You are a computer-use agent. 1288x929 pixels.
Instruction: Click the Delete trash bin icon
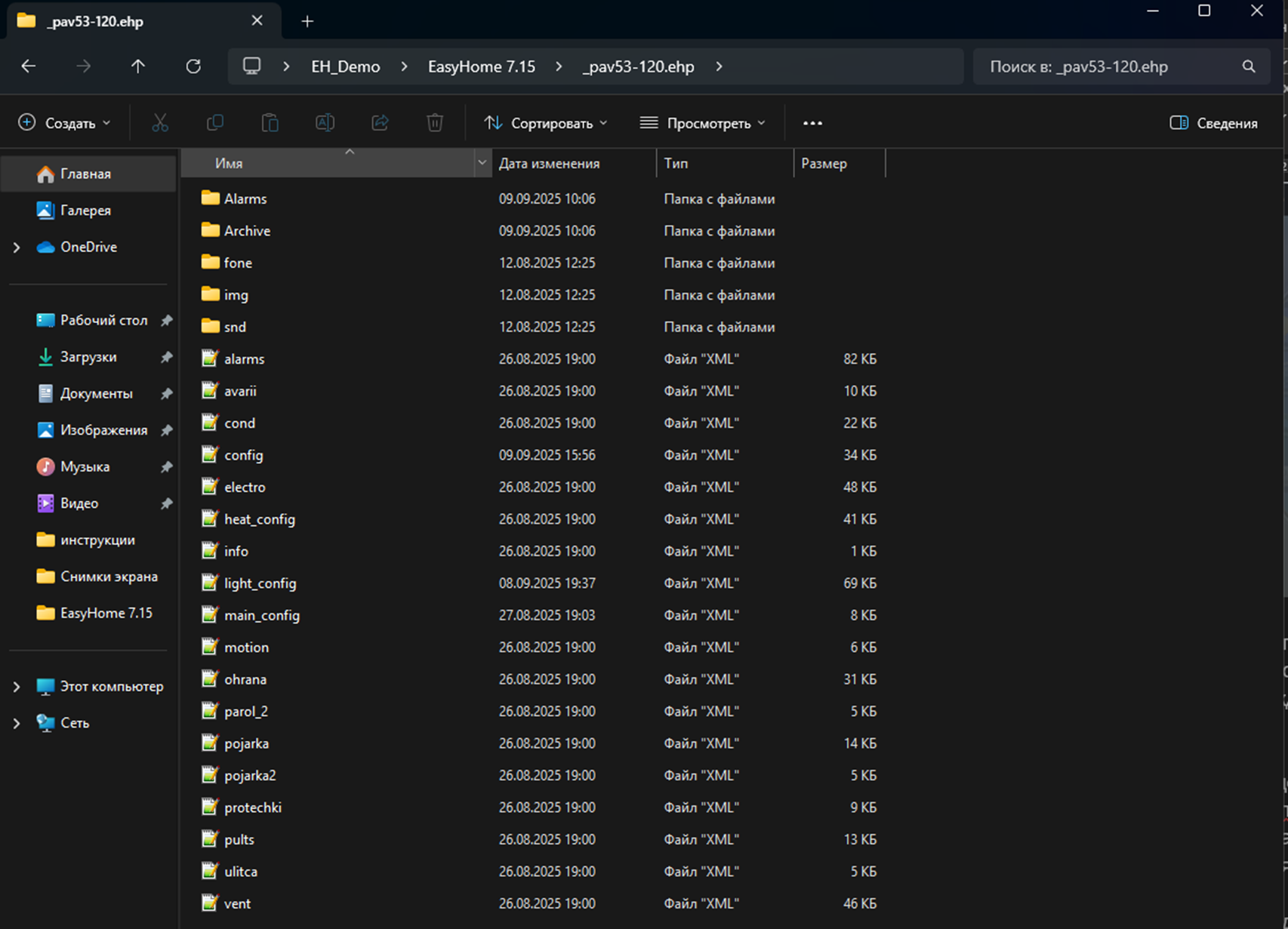(435, 123)
